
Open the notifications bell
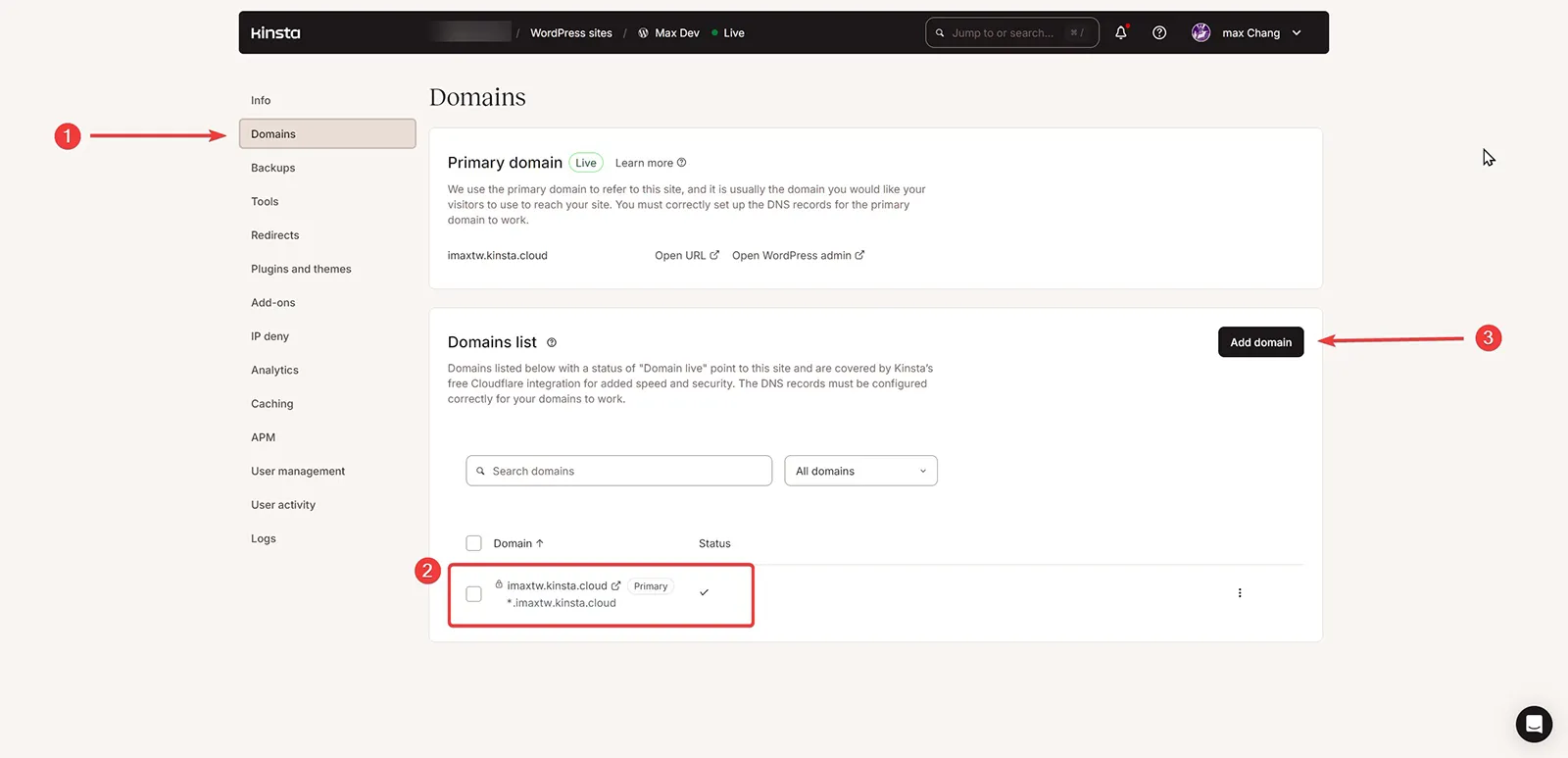pos(1121,32)
